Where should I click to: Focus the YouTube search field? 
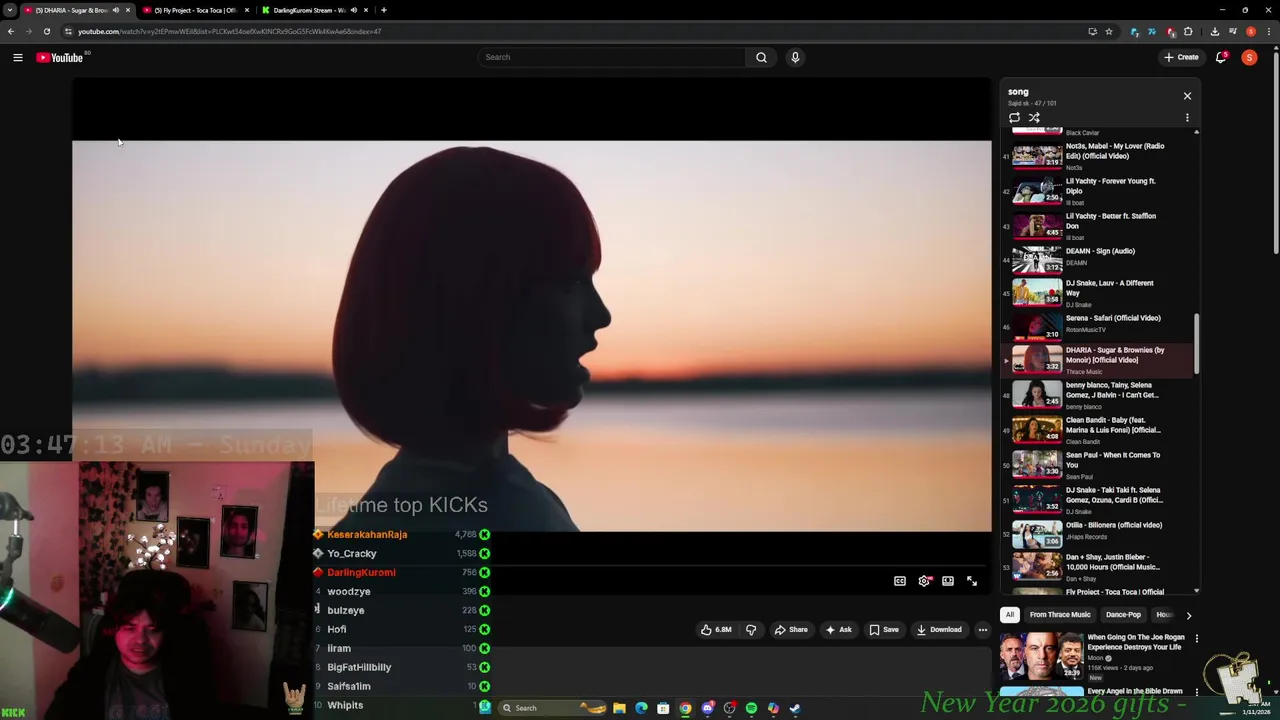point(611,57)
